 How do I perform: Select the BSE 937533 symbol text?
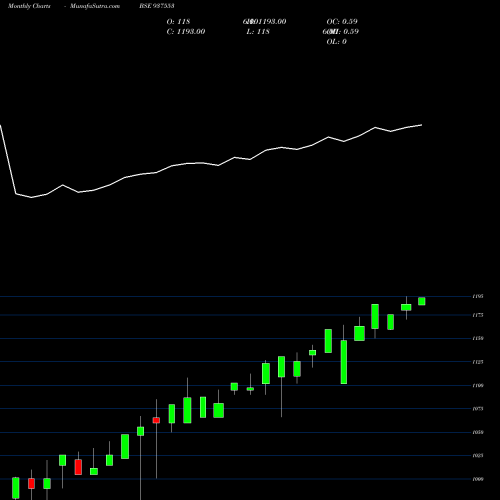(x=157, y=6)
